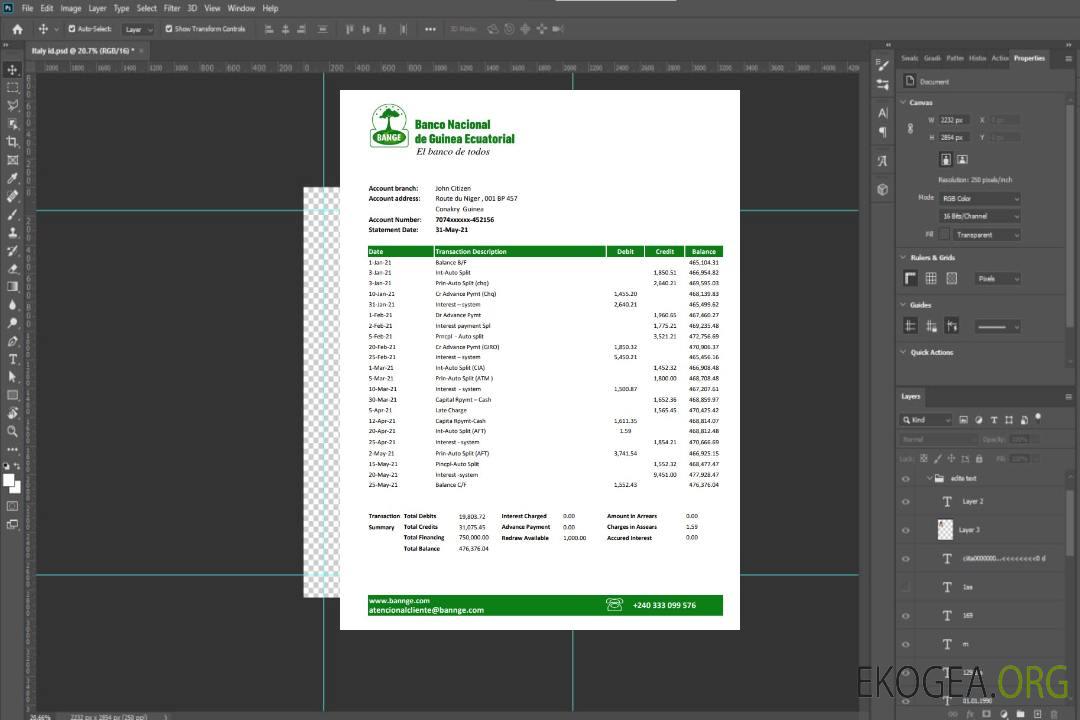Hide Layer 3 visibility eye
Screen dimensions: 1080x720
click(x=906, y=531)
